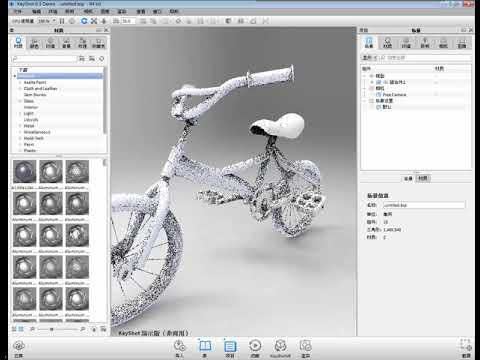Open the 场景 tab in the project panel
Image resolution: width=480 pixels, height=360 pixels.
coord(369,43)
